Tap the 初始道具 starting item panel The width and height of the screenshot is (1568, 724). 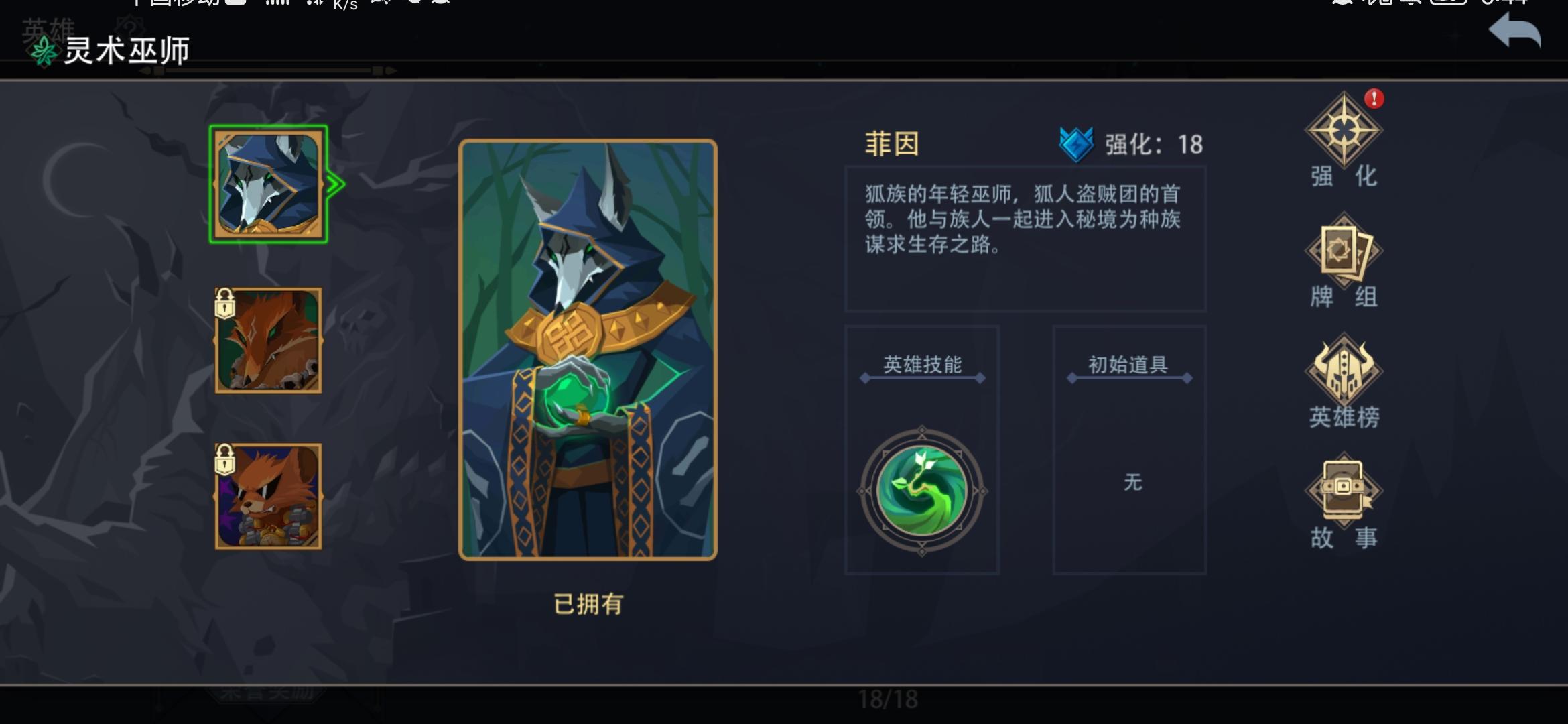coord(1130,450)
